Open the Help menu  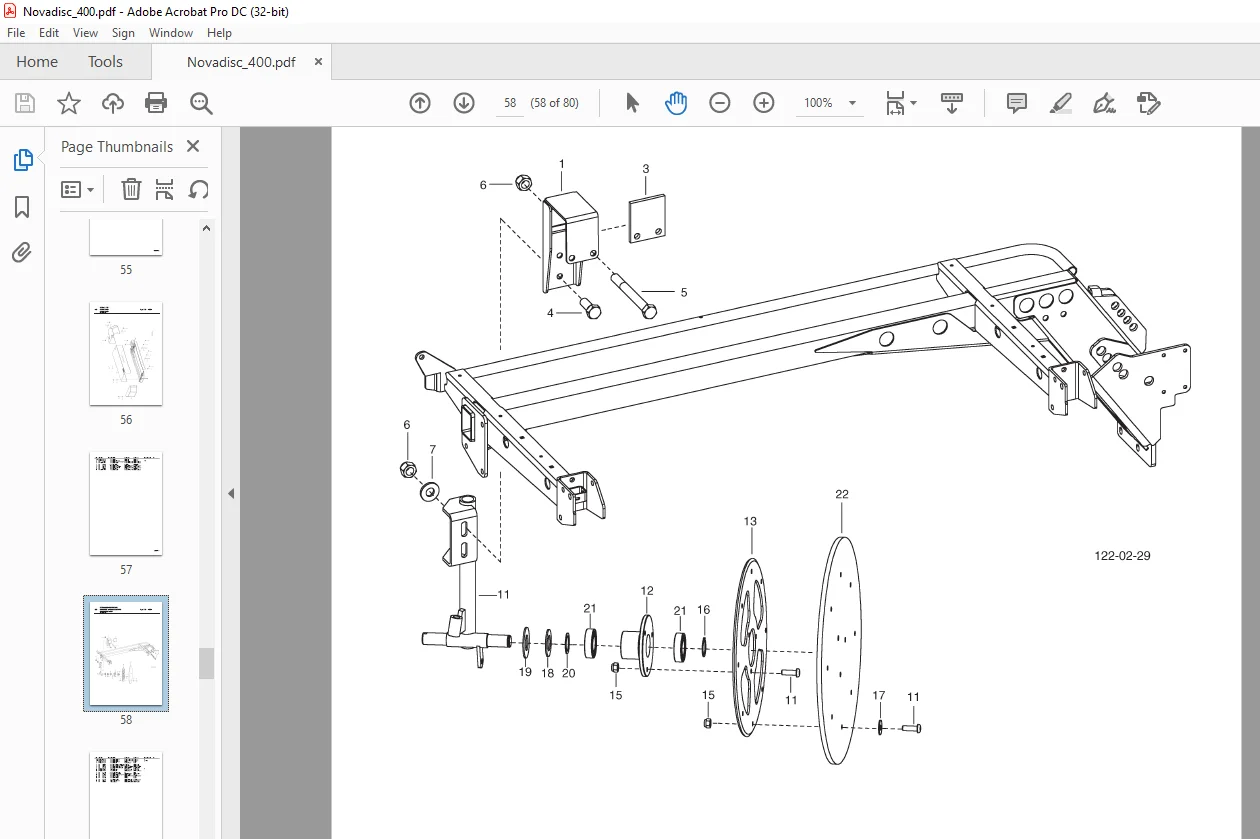pos(219,33)
